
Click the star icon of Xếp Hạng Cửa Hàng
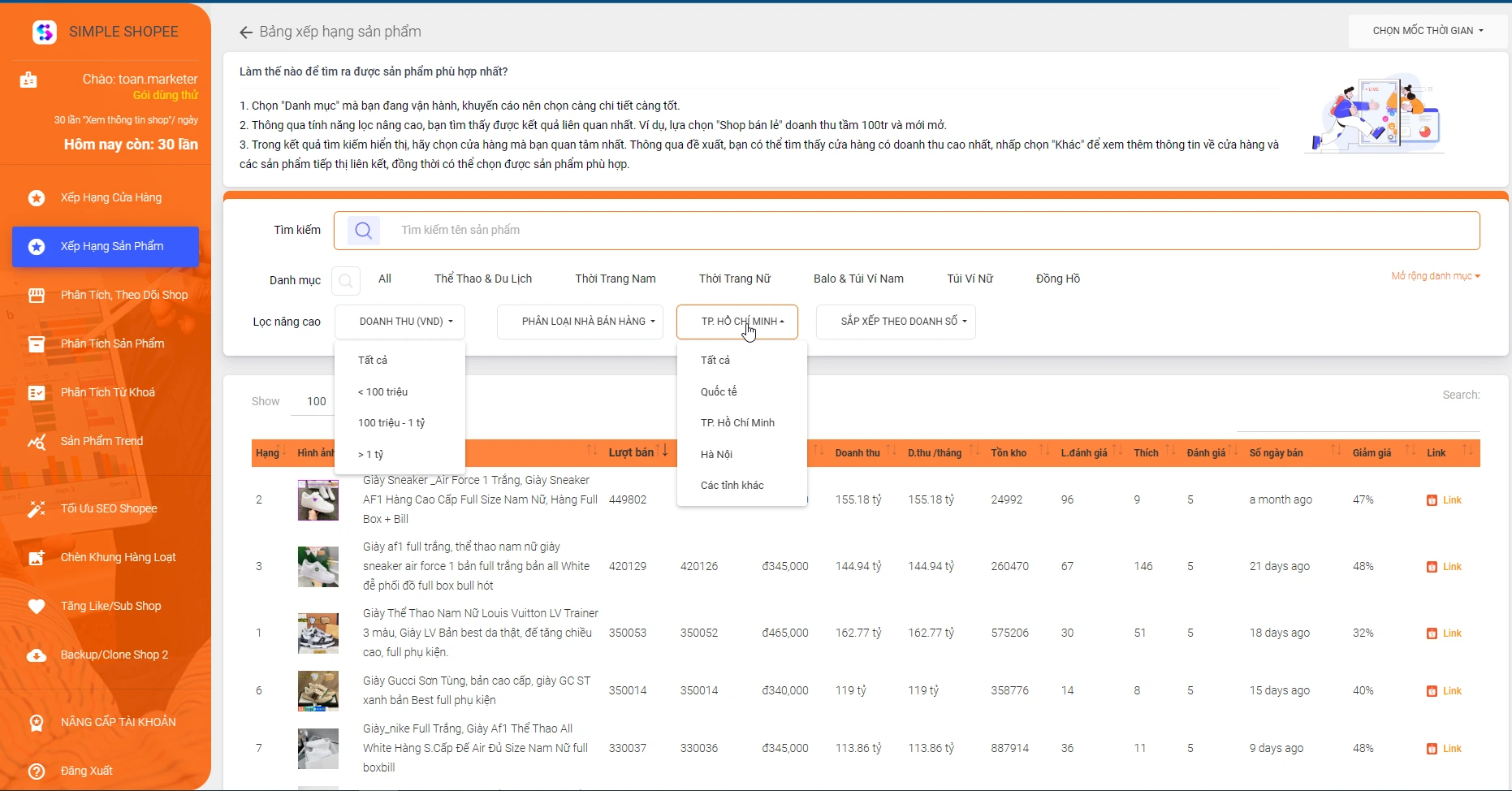[37, 197]
